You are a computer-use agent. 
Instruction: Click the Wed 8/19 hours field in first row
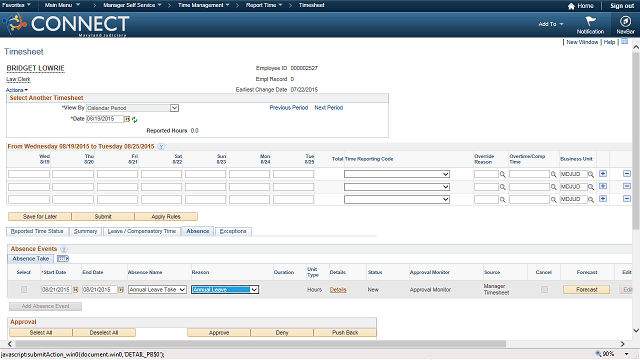pos(29,174)
